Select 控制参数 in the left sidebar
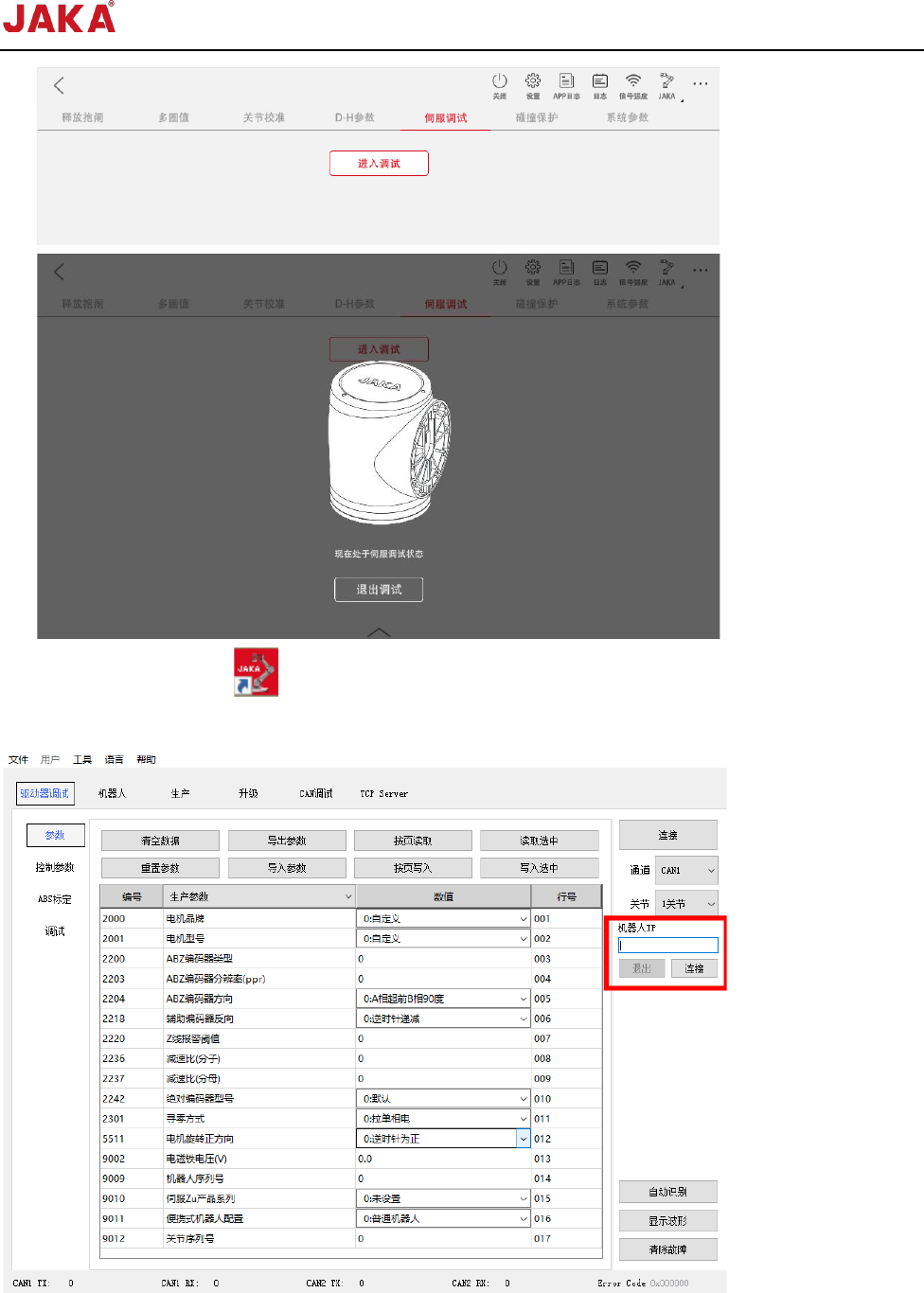The width and height of the screenshot is (924, 1293). (55, 867)
